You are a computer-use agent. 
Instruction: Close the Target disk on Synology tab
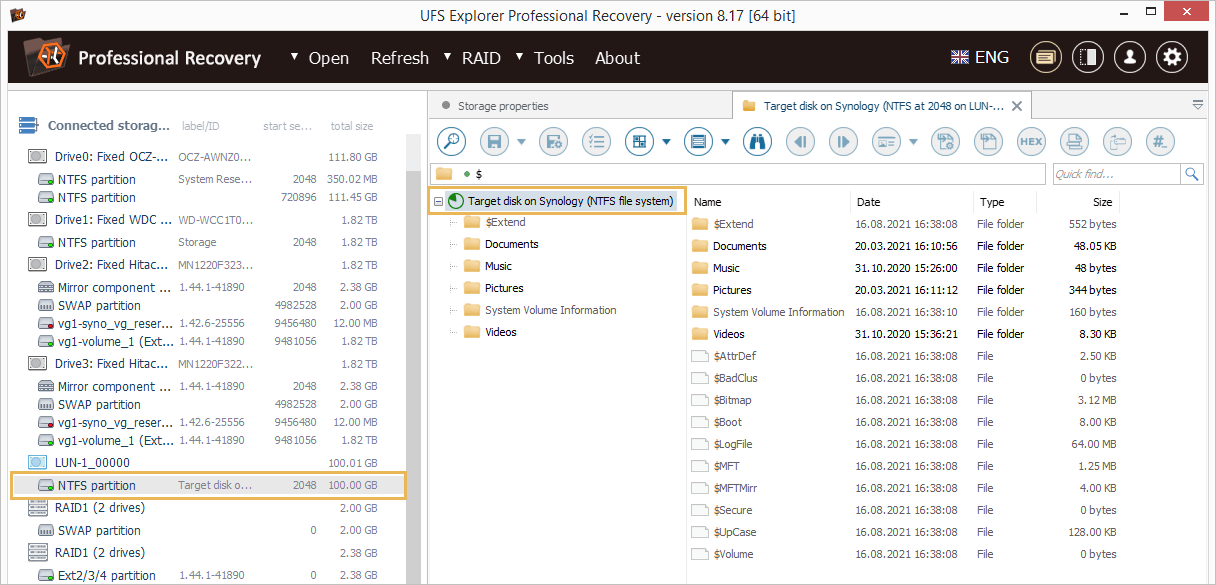1017,106
